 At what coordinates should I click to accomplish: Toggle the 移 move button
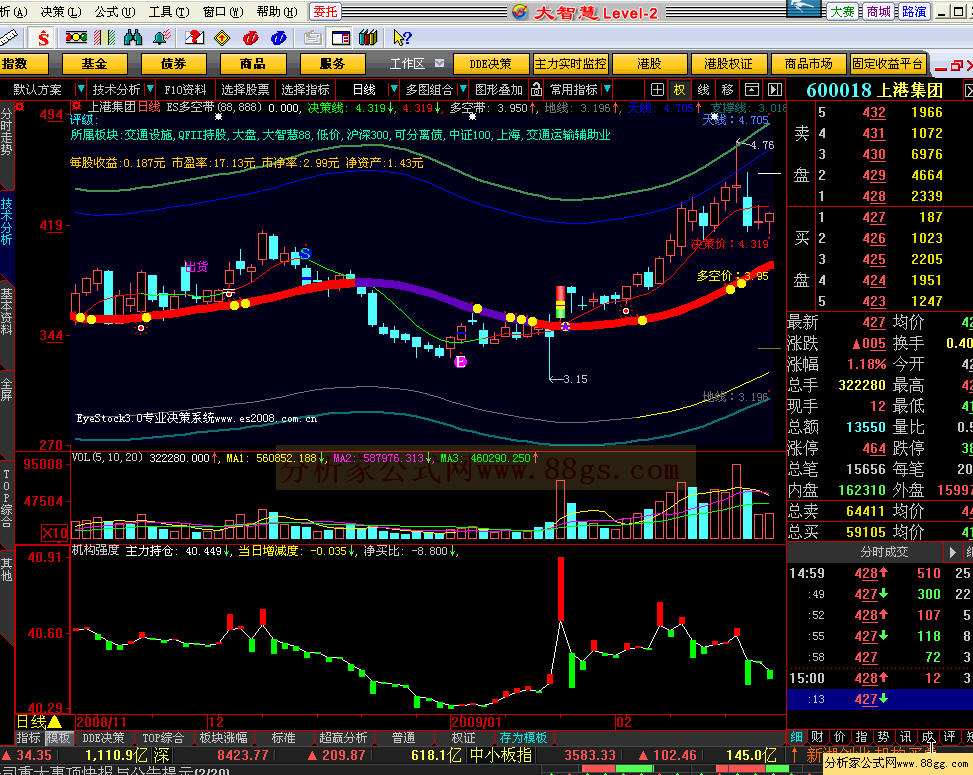pos(727,90)
